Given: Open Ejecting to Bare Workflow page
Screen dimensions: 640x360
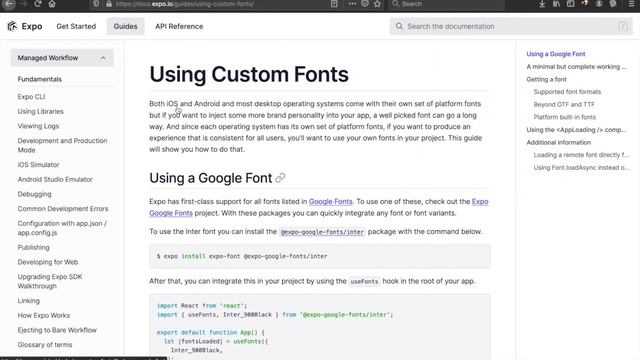Looking at the screenshot, I should 57,330.
